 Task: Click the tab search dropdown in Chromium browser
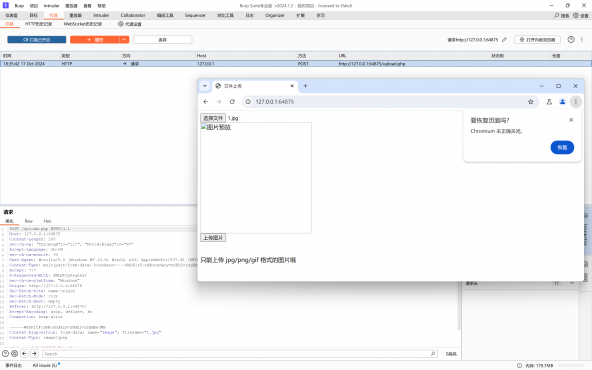click(205, 86)
